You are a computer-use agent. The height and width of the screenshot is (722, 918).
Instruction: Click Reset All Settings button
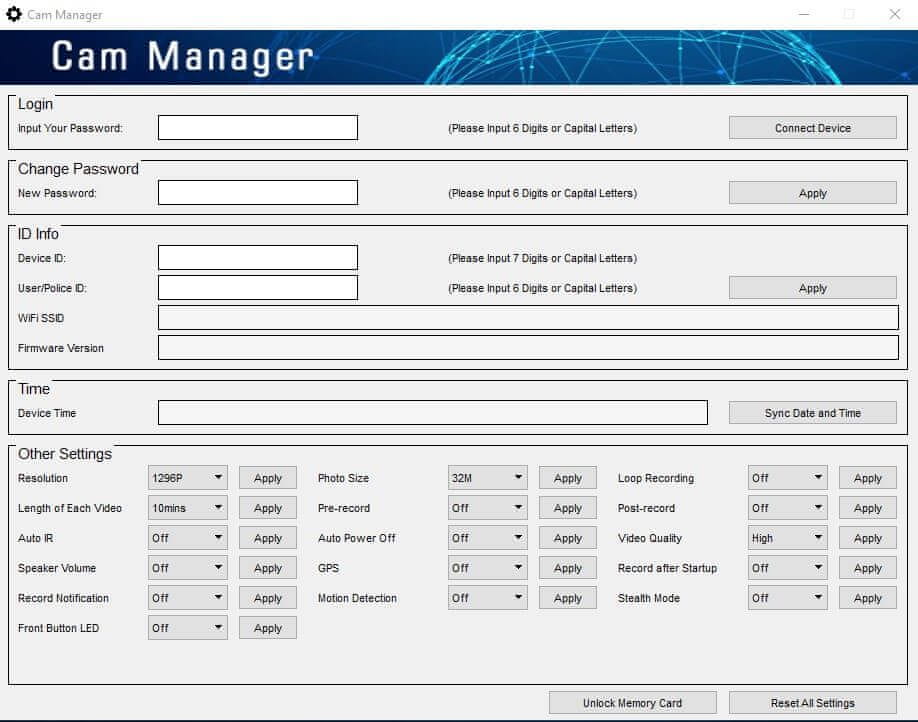812,703
